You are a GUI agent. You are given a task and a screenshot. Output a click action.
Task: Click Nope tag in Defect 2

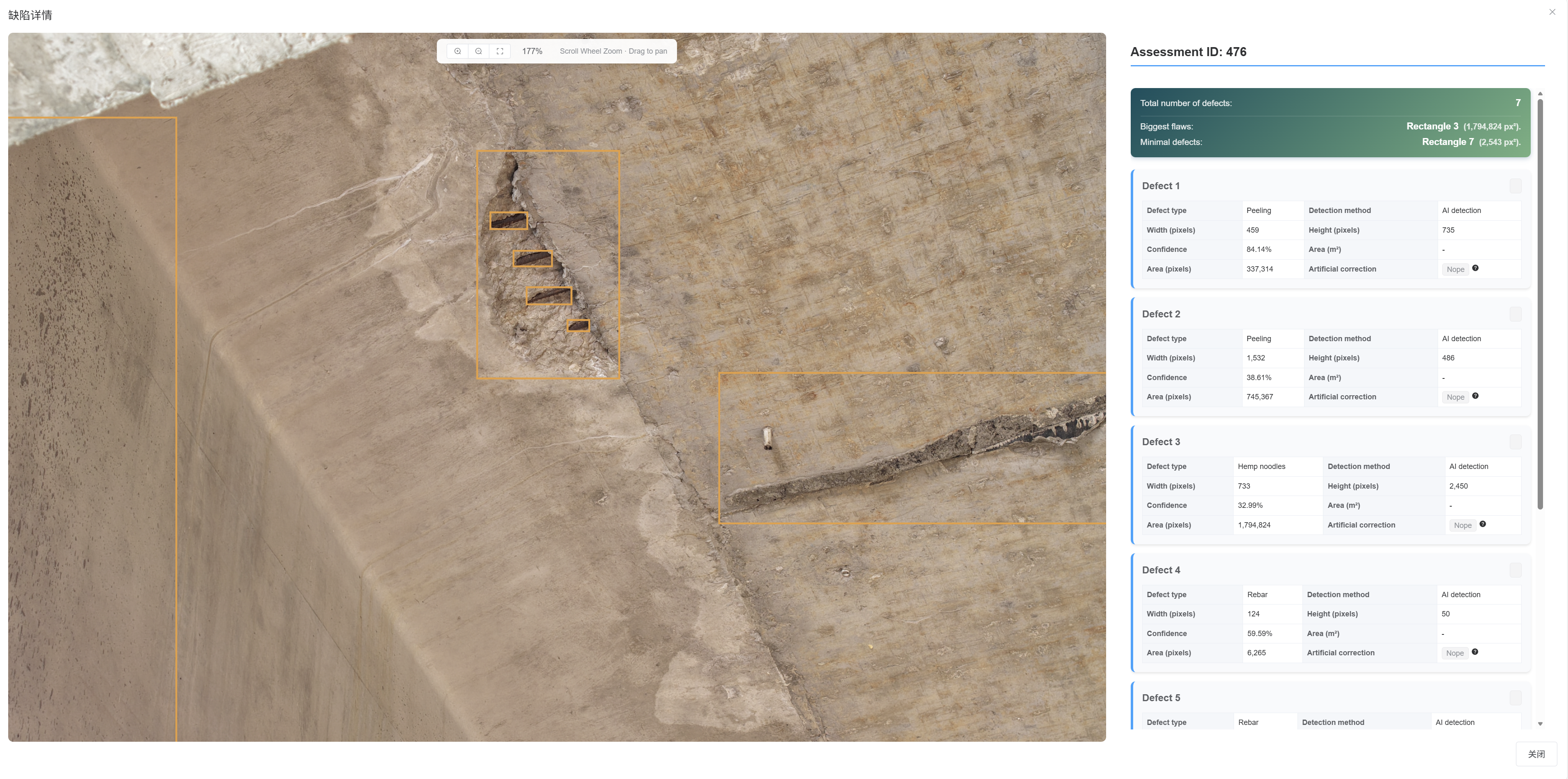[x=1455, y=397]
